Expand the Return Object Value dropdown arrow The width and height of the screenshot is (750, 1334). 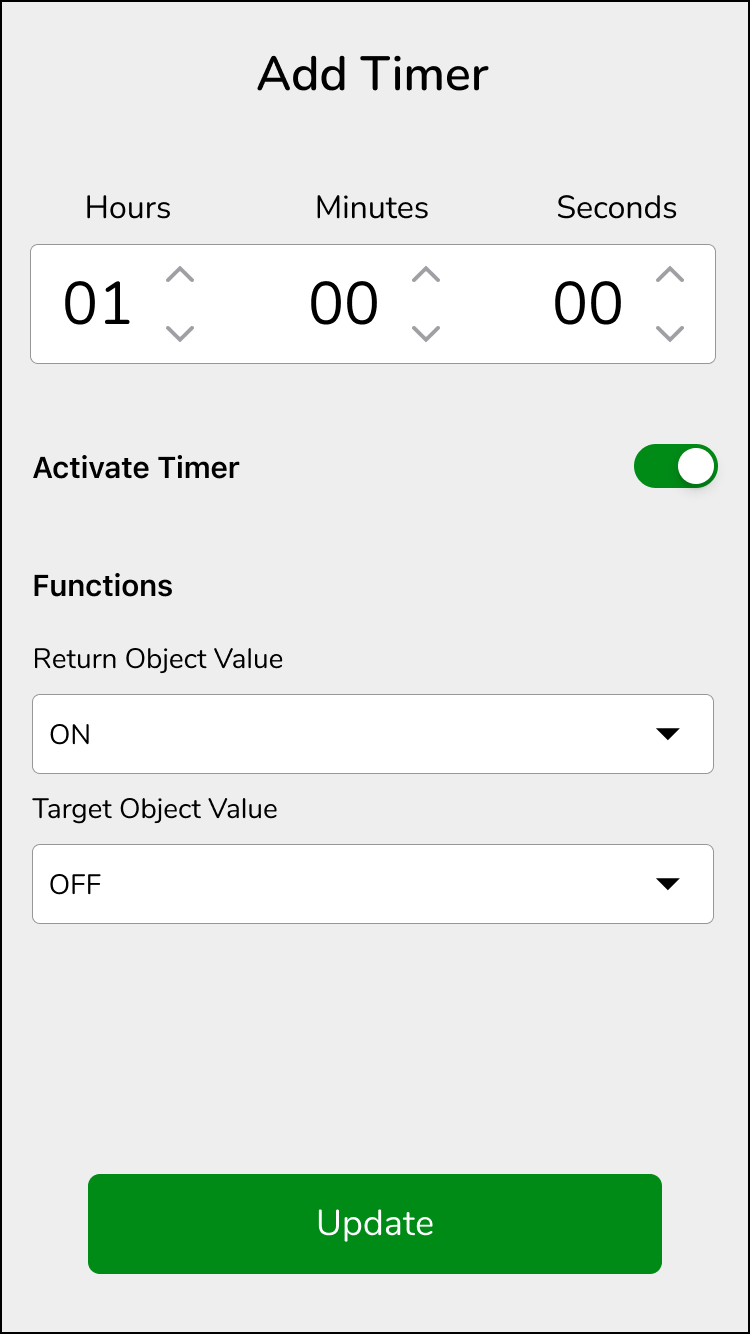pyautogui.click(x=667, y=734)
